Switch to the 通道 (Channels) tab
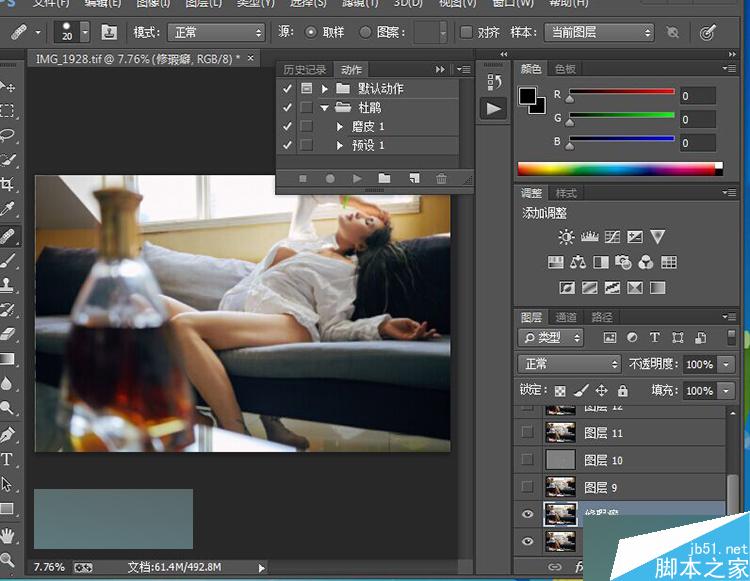This screenshot has width=750, height=581. pyautogui.click(x=566, y=317)
